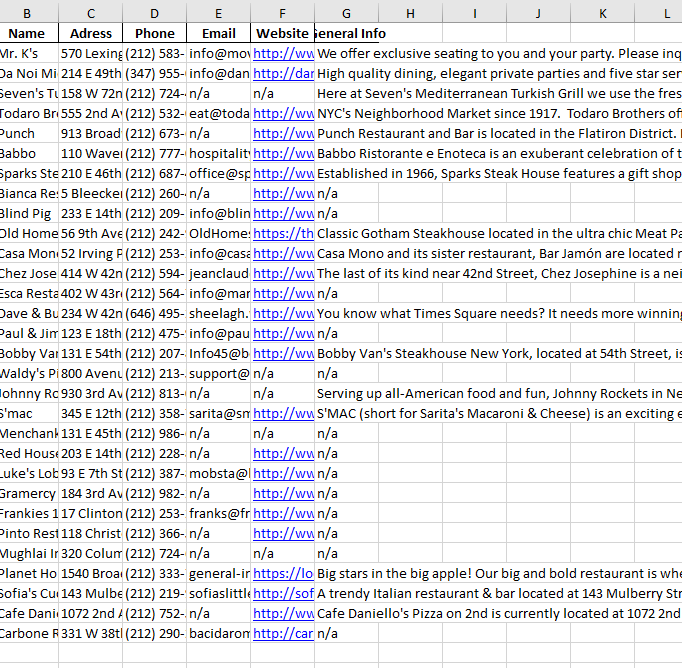
Task: Click the General Info header cell
Action: coord(346,33)
